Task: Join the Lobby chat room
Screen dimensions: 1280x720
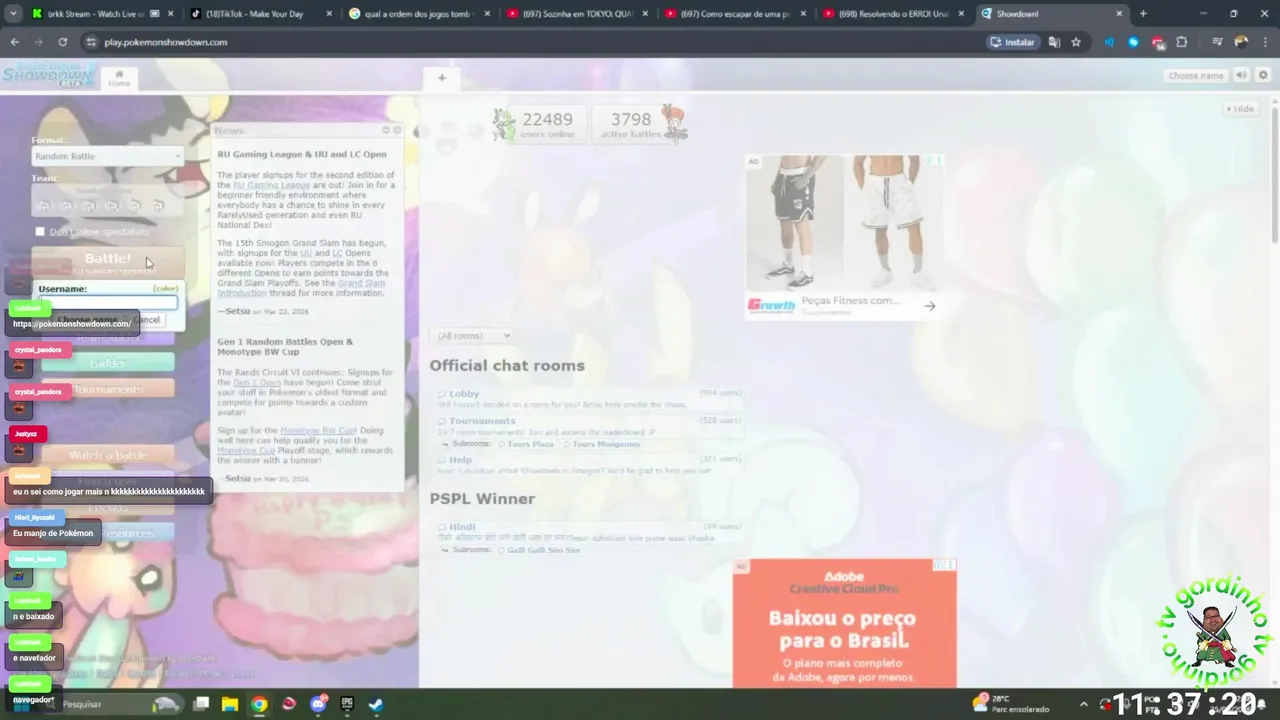Action: click(590, 399)
